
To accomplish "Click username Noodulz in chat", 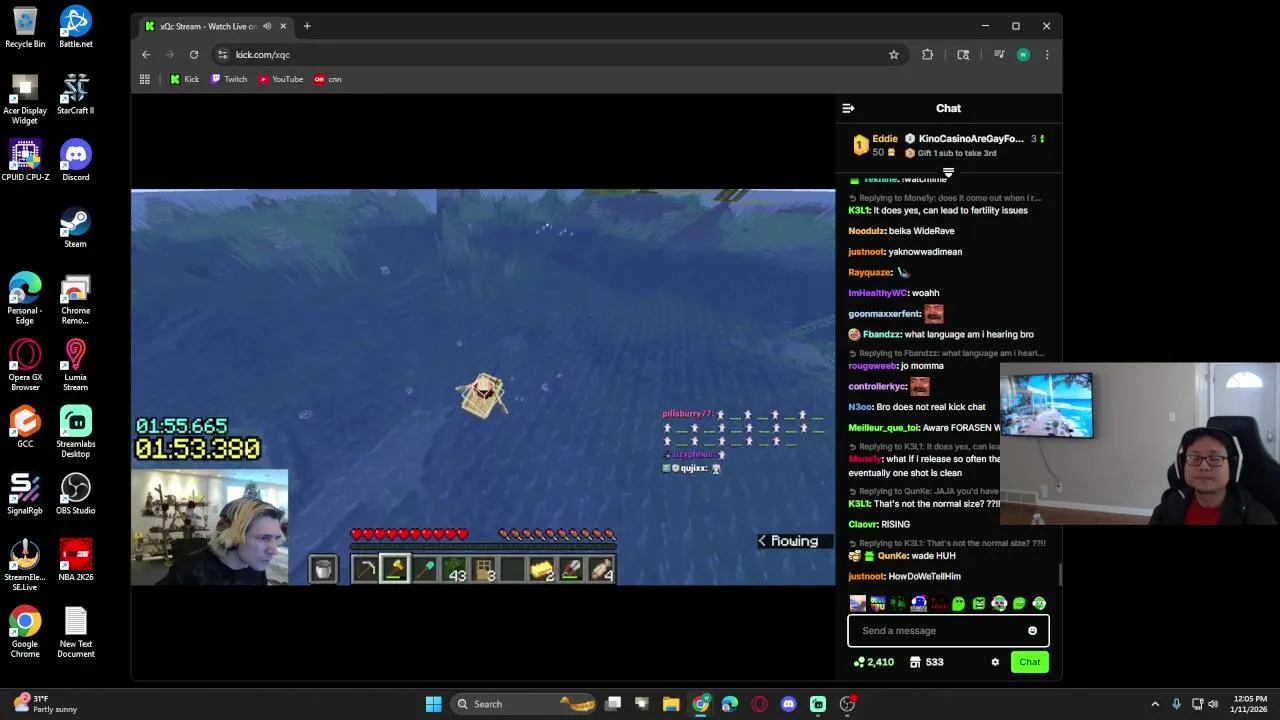I will coord(867,231).
